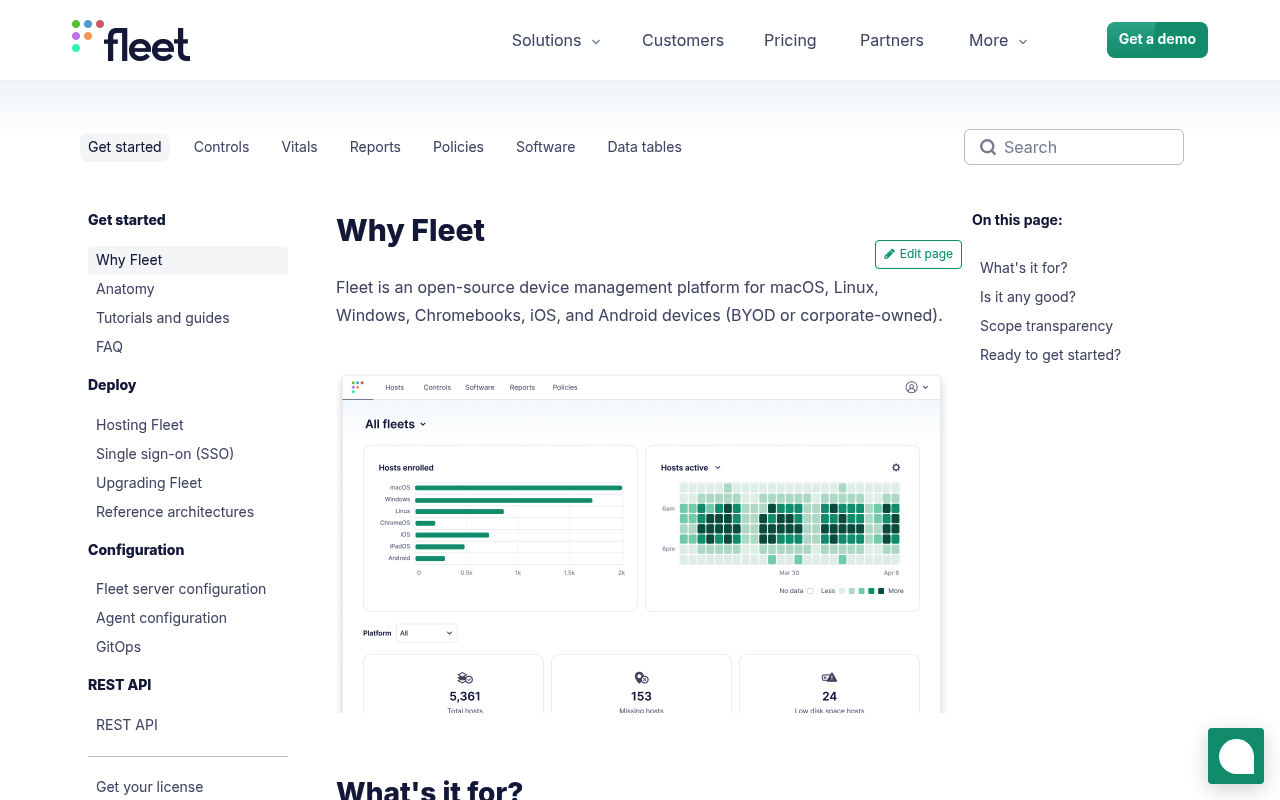
Task: Go to Upgrading Fleet in the sidebar
Action: [149, 483]
